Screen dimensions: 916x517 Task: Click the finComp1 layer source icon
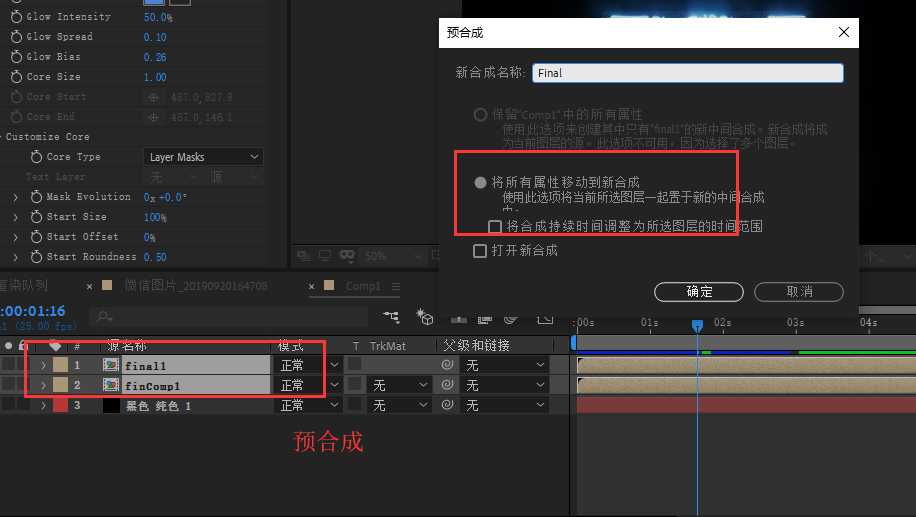111,385
